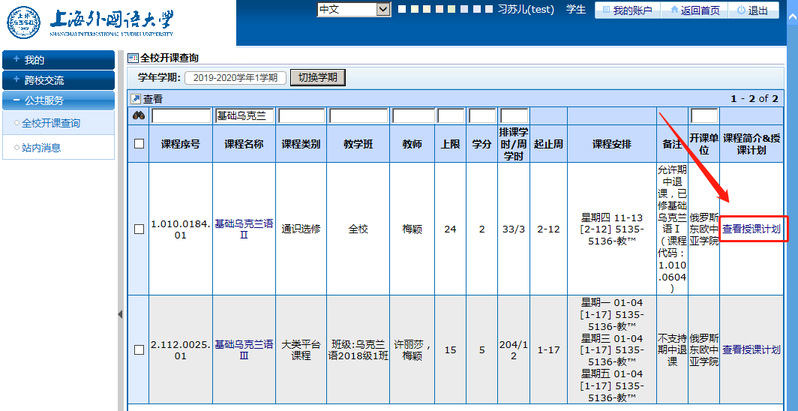The height and width of the screenshot is (411, 798).
Task: Click the binoculars search icon
Action: tap(139, 116)
